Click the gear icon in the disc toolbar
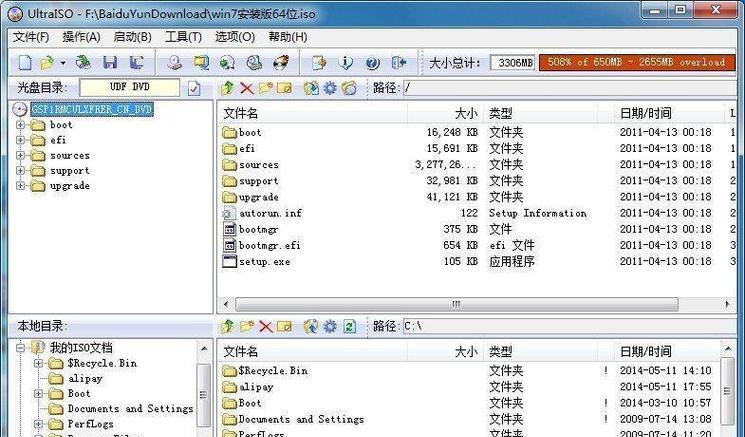This screenshot has width=745, height=437. coord(330,88)
